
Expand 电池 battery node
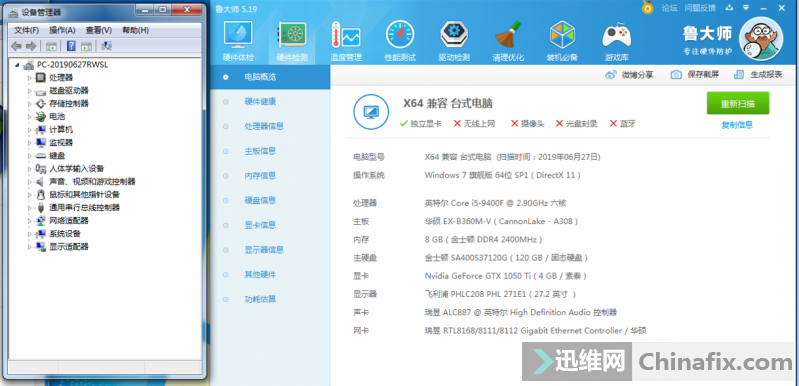(30, 117)
